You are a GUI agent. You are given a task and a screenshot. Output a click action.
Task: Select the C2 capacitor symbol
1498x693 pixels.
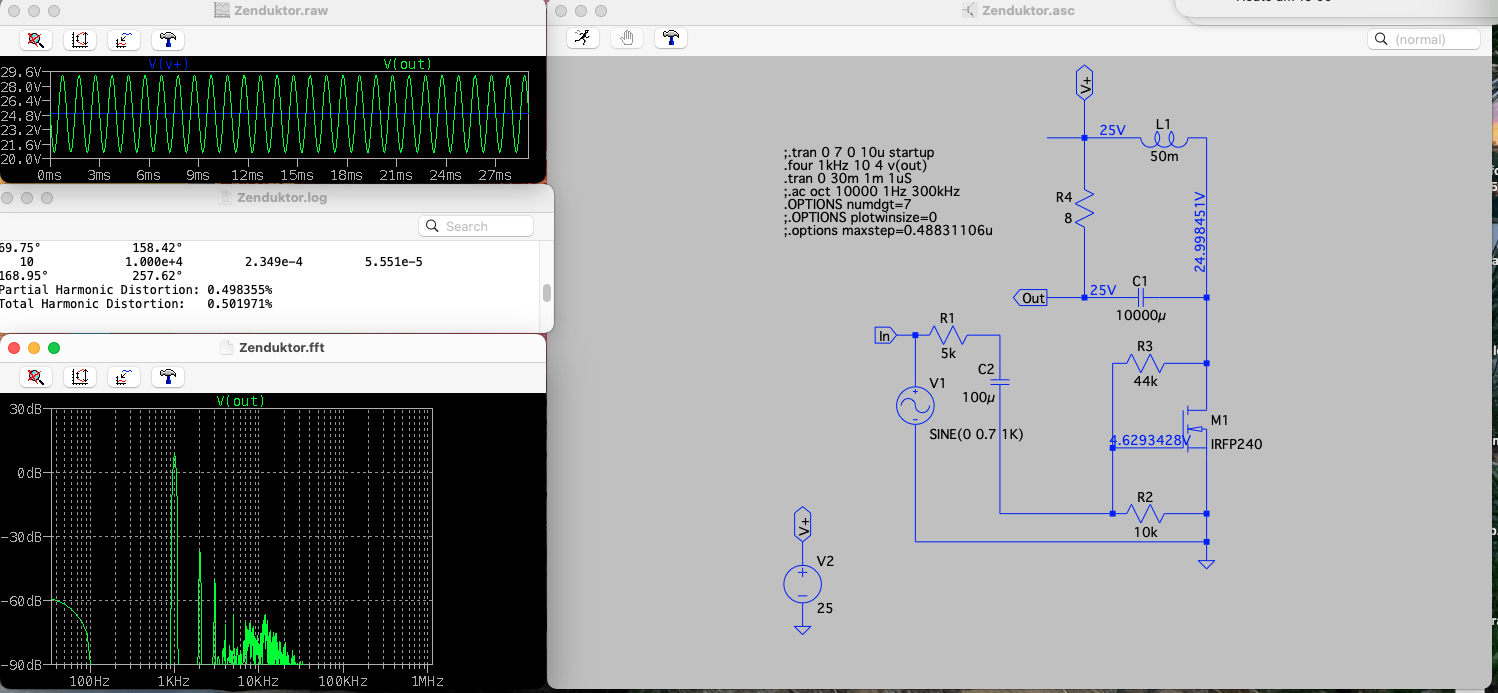tap(1000, 381)
